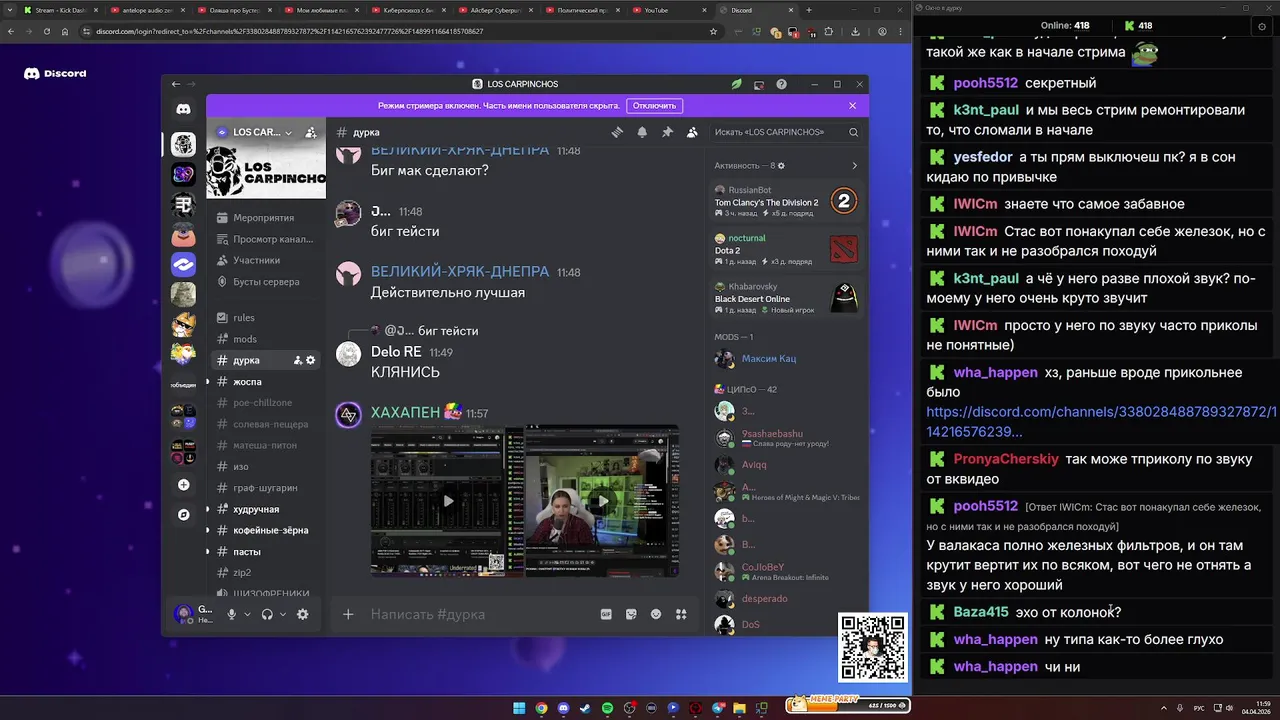Open user settings gear icon
The height and width of the screenshot is (720, 1280).
coord(303,614)
